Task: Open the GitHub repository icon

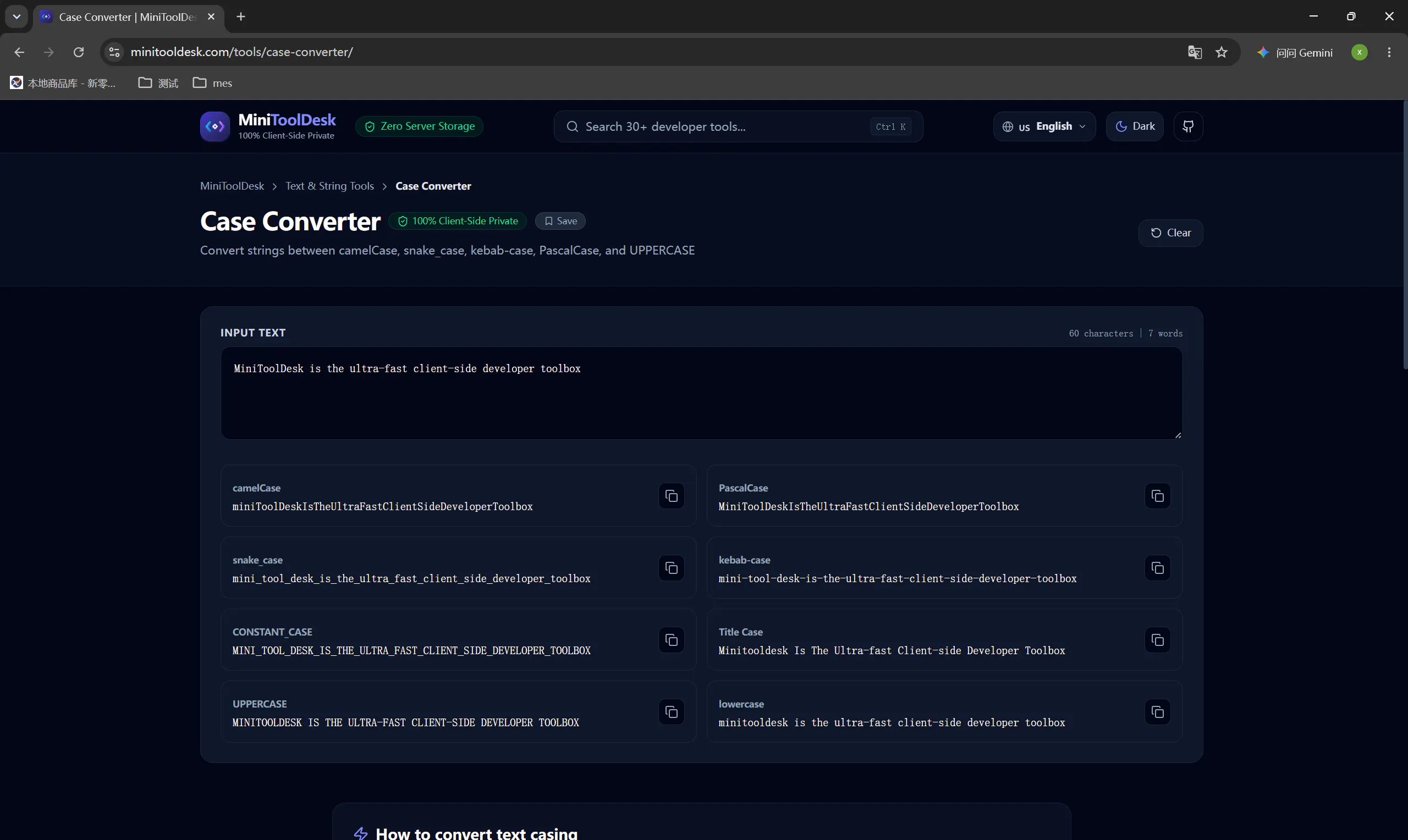Action: pyautogui.click(x=1188, y=126)
